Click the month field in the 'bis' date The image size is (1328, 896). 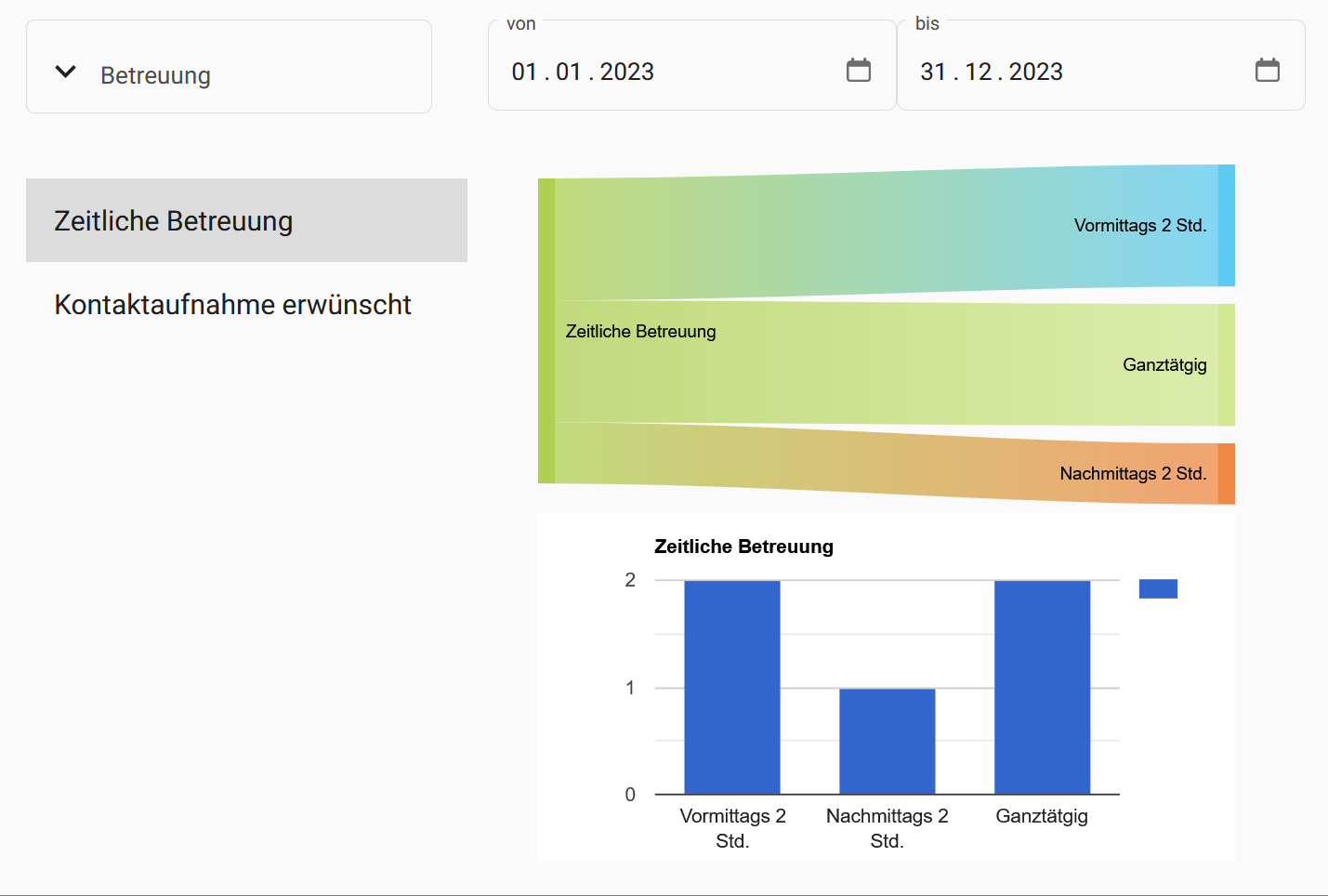[x=979, y=72]
